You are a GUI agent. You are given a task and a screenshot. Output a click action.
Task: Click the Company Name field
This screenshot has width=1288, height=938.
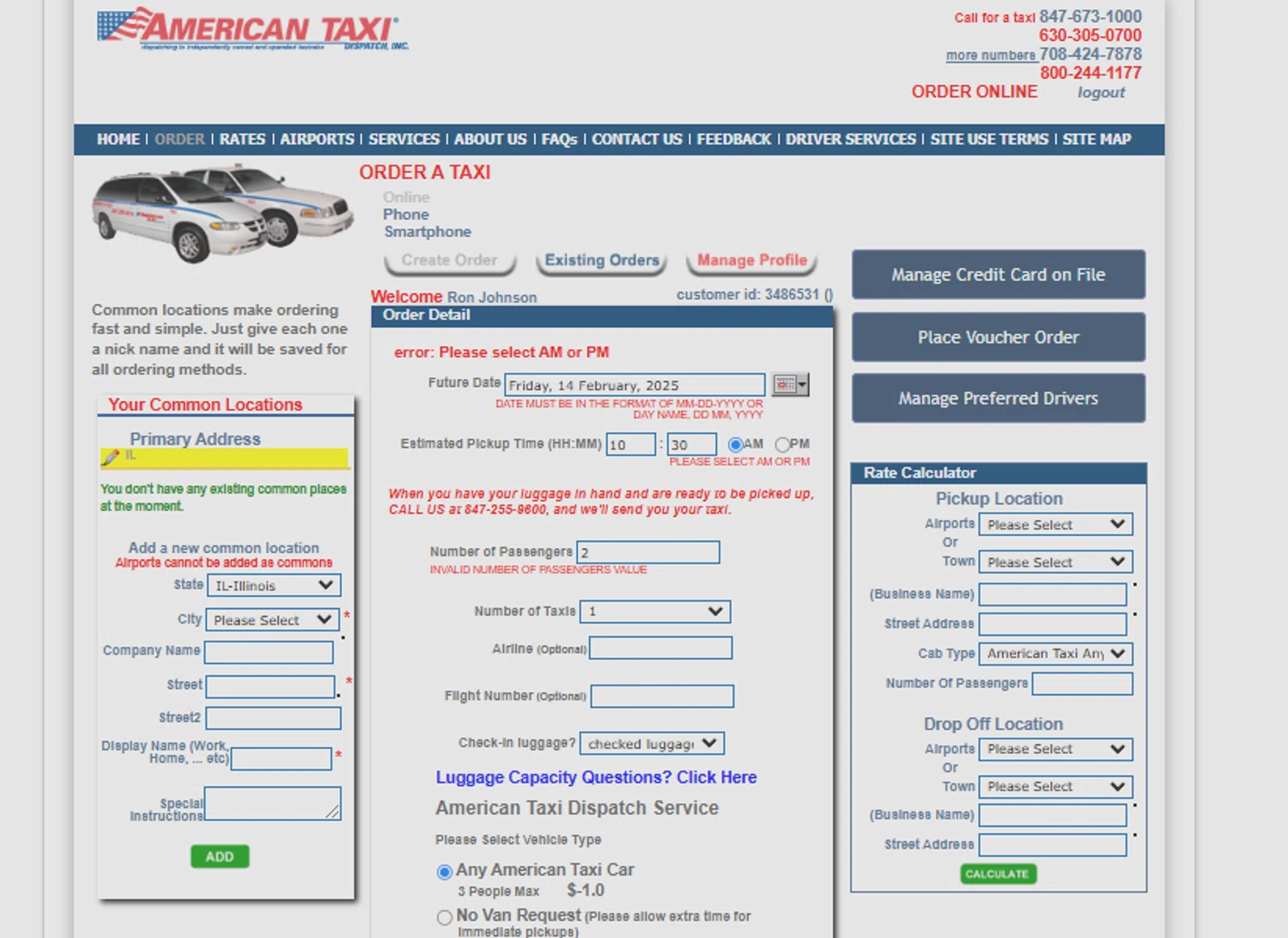tap(270, 653)
